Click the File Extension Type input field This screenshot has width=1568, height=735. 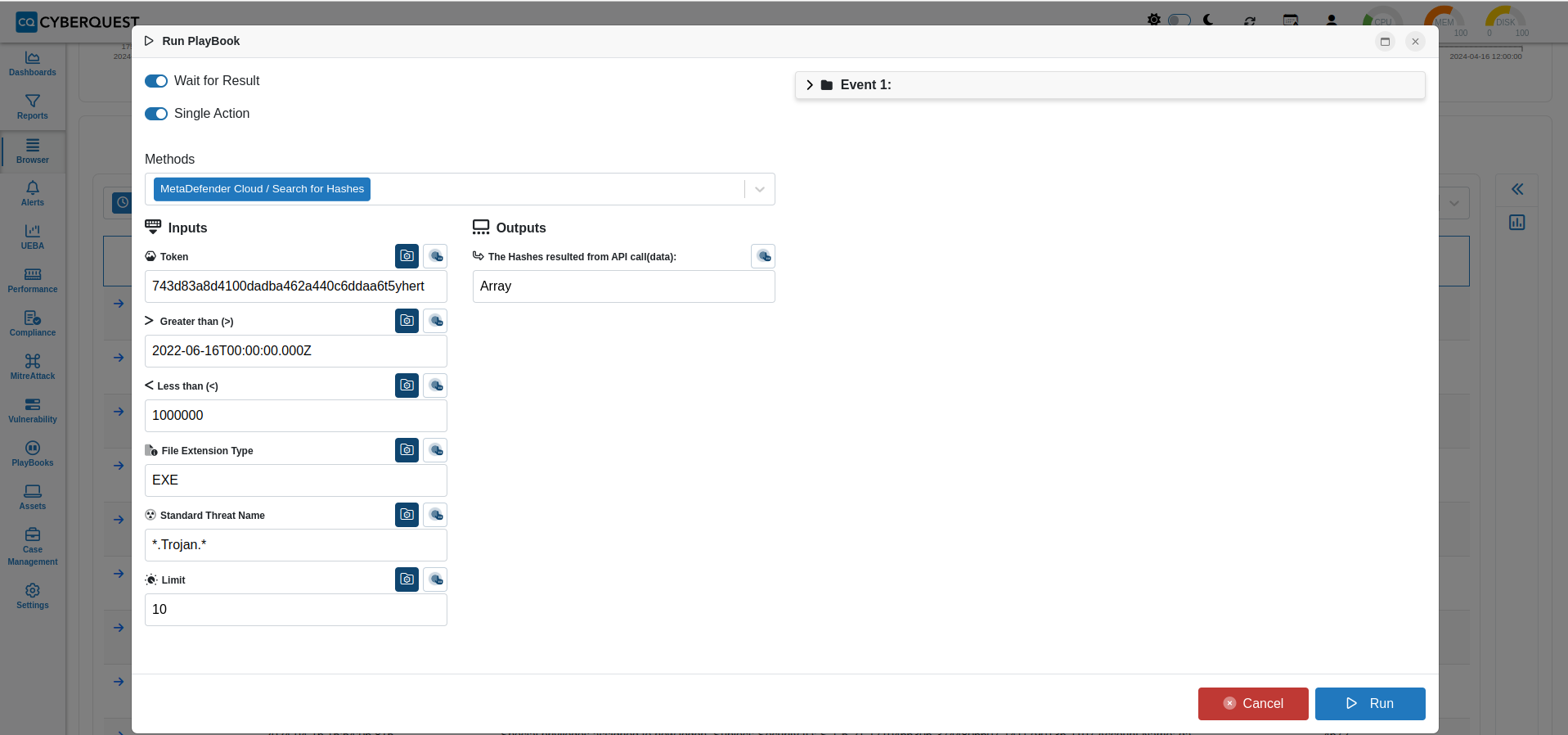point(296,480)
